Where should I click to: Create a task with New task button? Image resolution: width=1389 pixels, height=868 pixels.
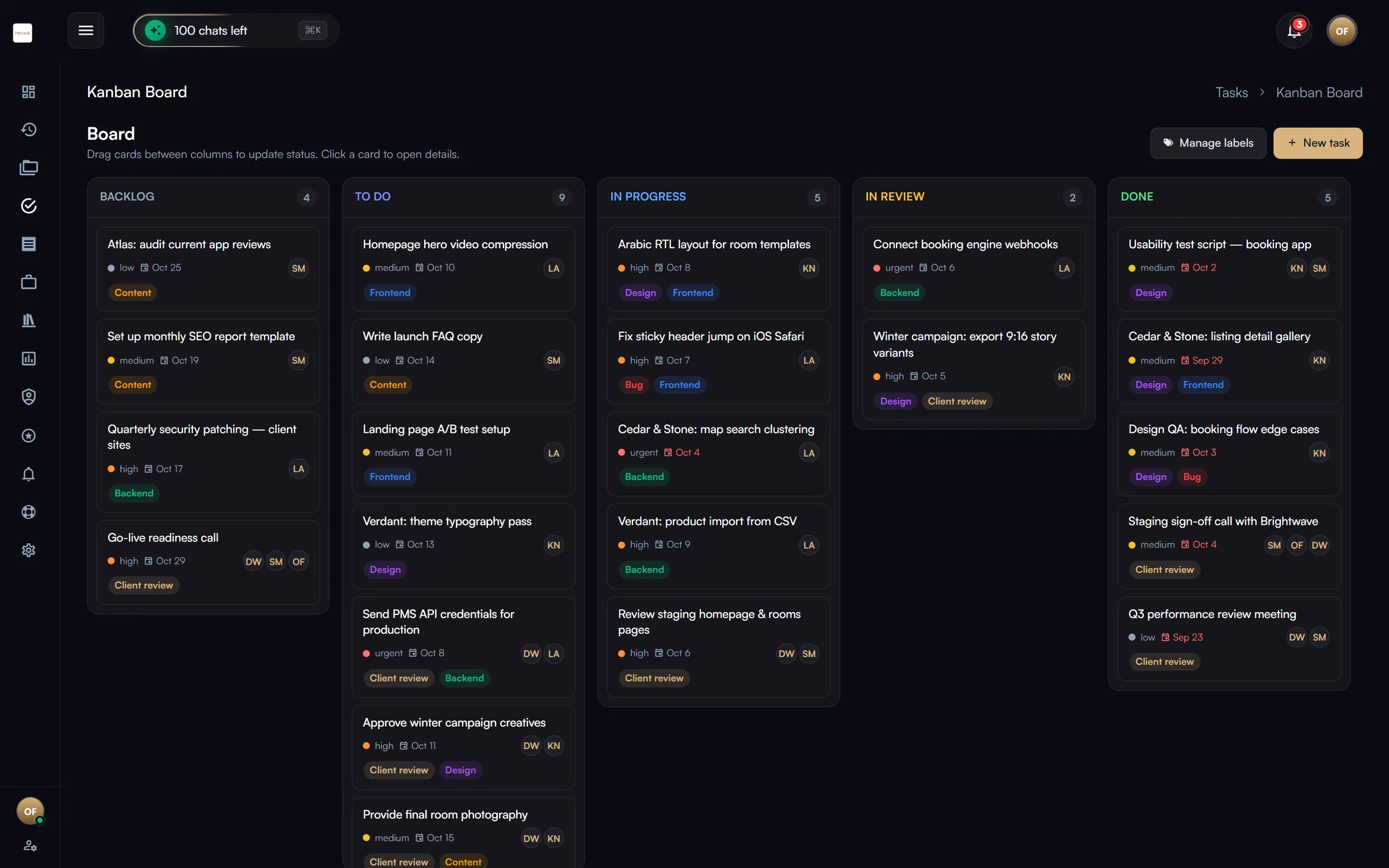[1318, 143]
